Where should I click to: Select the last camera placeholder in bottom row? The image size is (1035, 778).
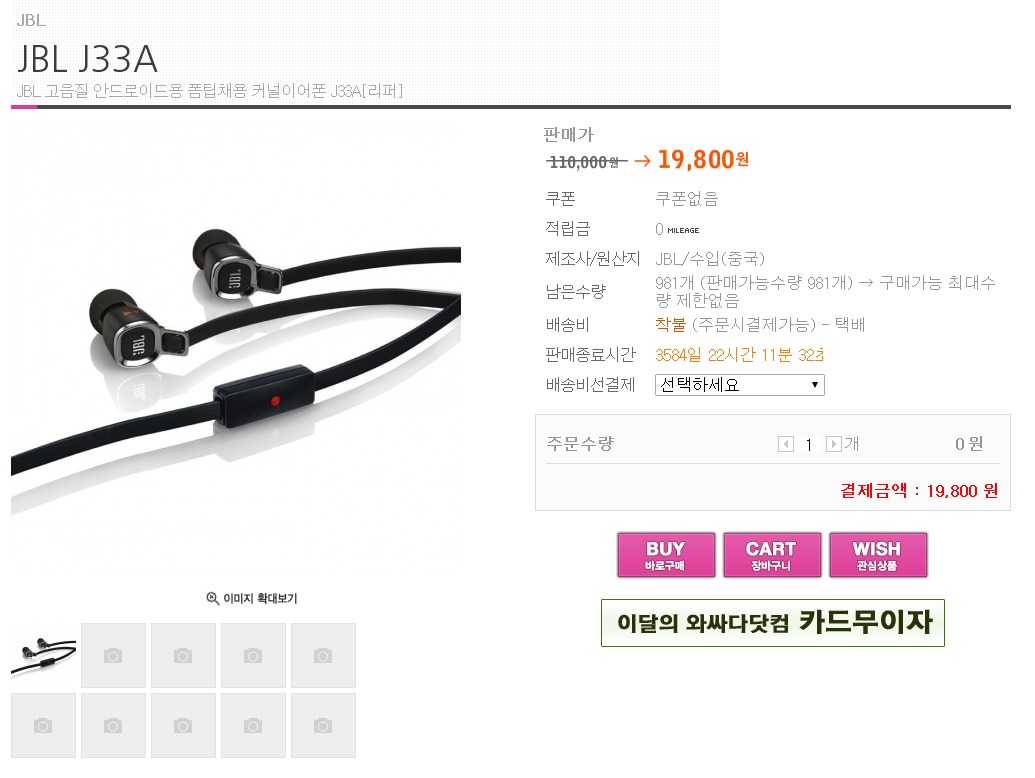pos(323,725)
